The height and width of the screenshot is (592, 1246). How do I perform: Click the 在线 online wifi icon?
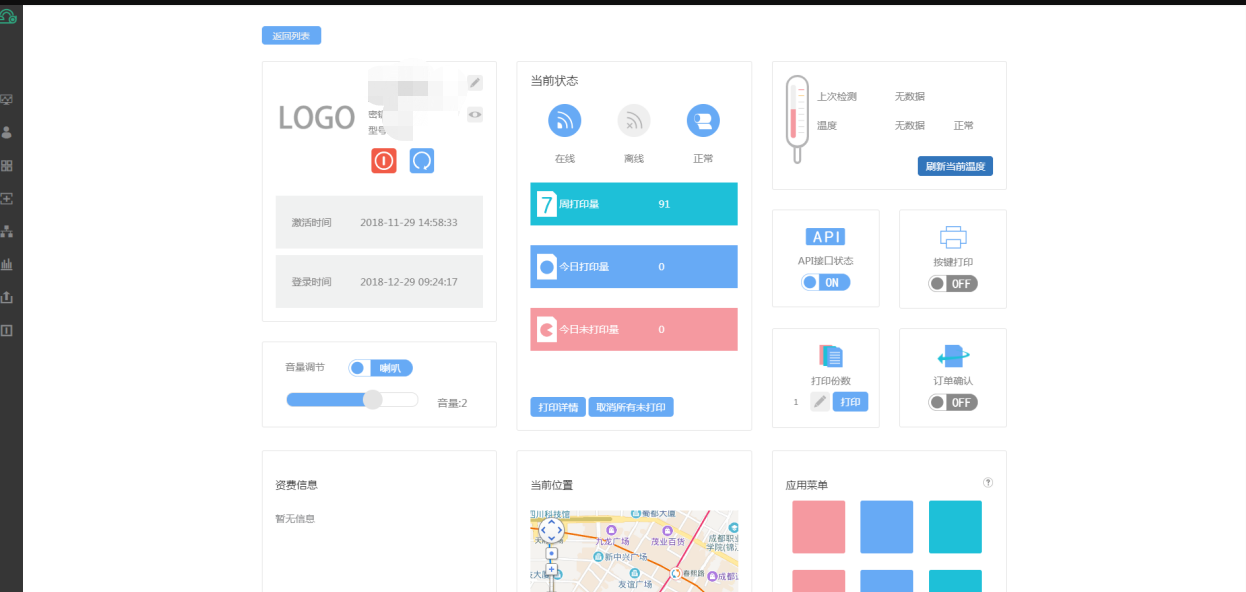[x=565, y=121]
